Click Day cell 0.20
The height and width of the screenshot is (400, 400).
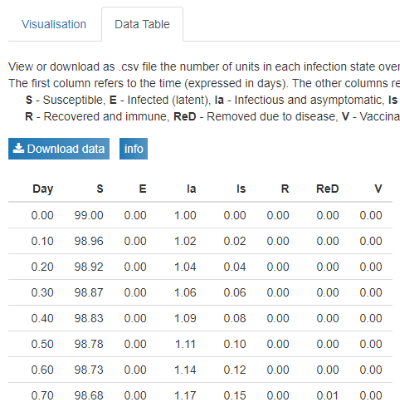coord(42,267)
